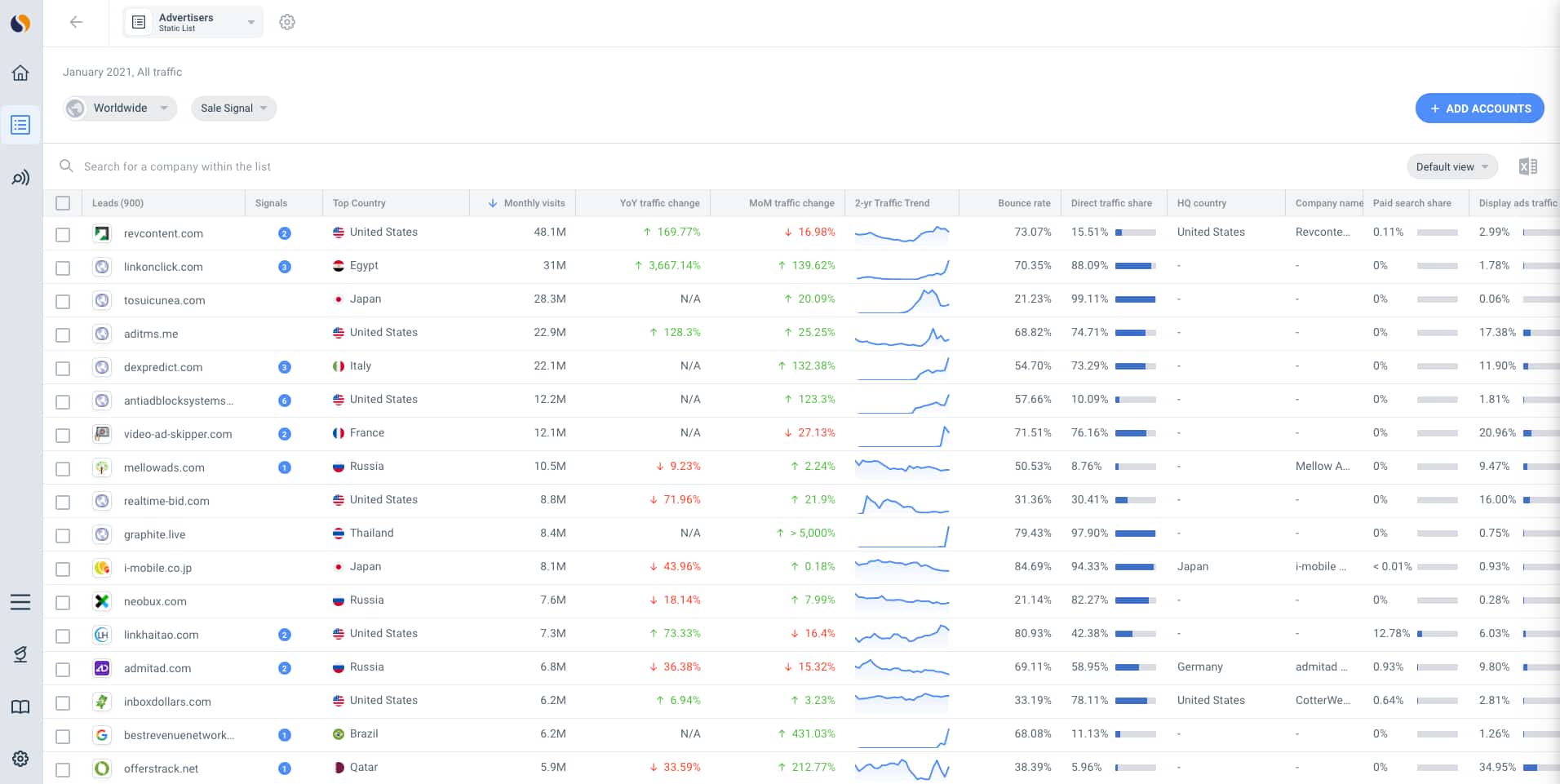Check the dexpredict.com row checkbox
Screen dimensions: 1560x784
coord(63,368)
